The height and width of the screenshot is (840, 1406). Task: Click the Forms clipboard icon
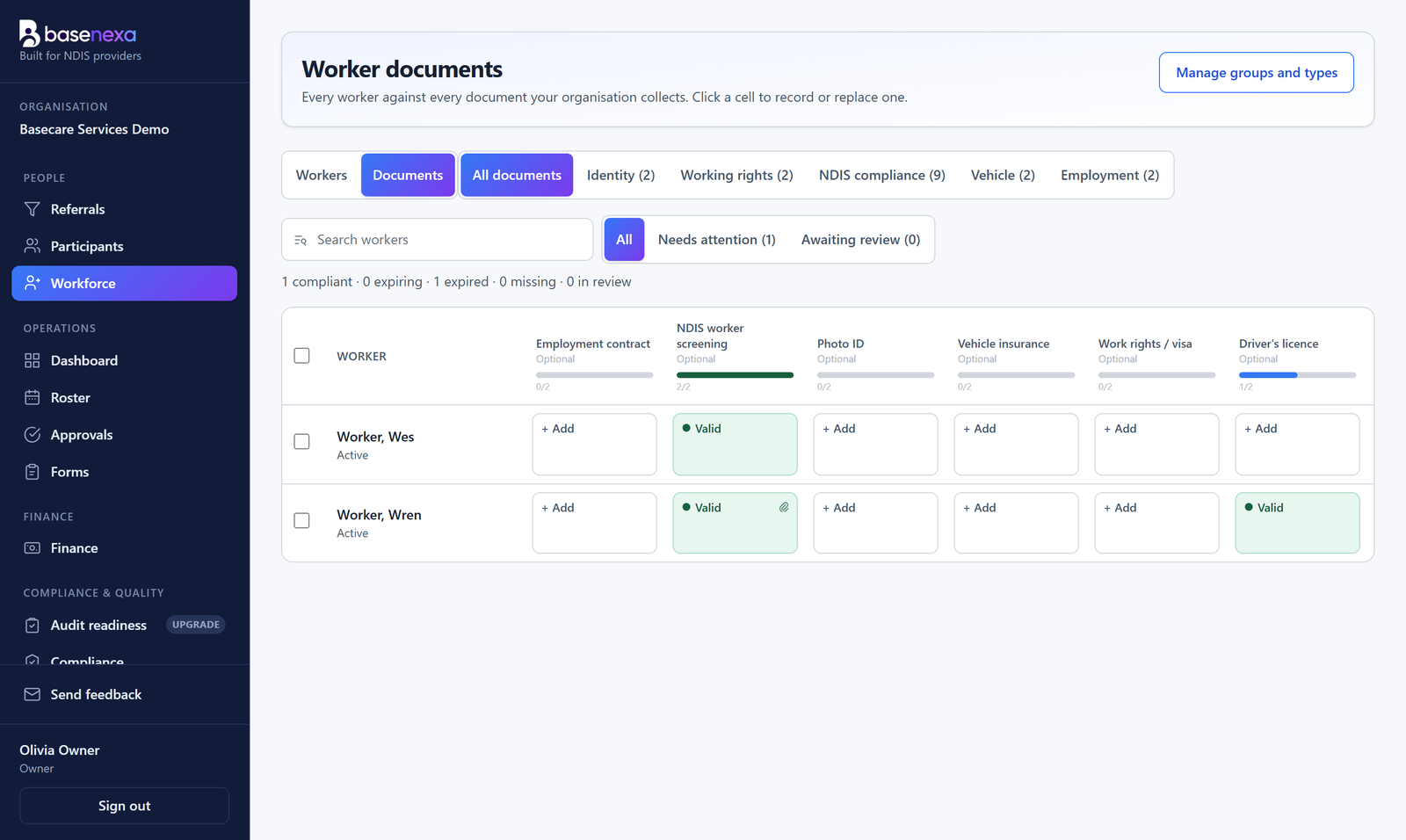(33, 472)
